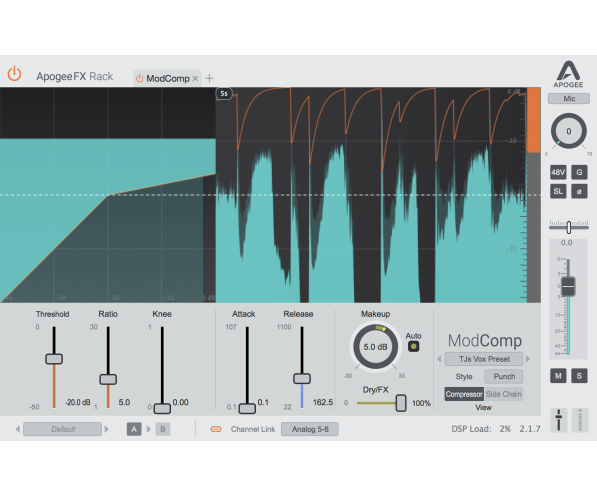
Task: Click the attack value 0.1
Action: pos(263,403)
